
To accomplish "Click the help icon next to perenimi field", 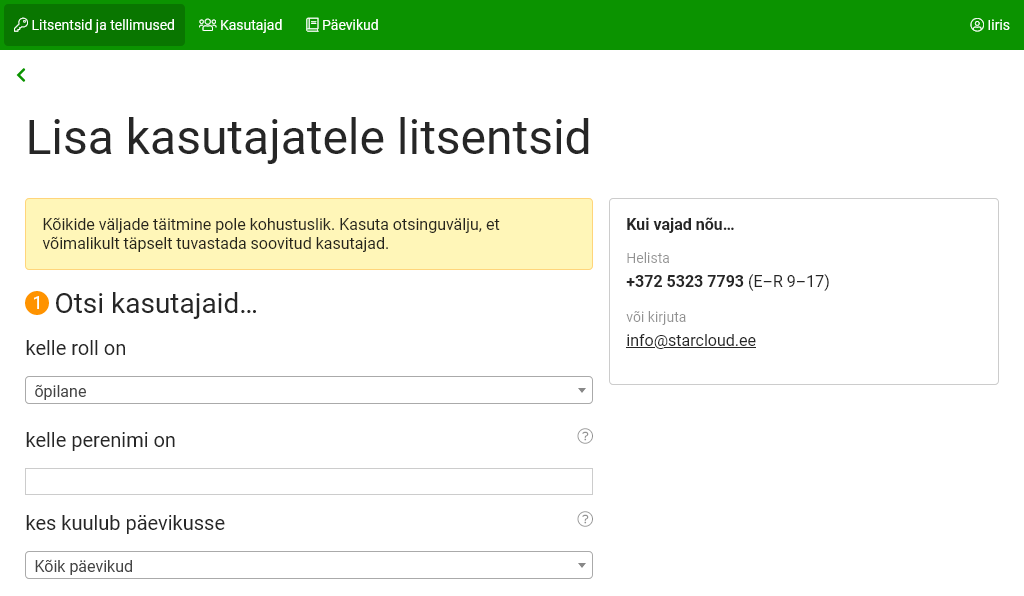I will click(x=585, y=436).
